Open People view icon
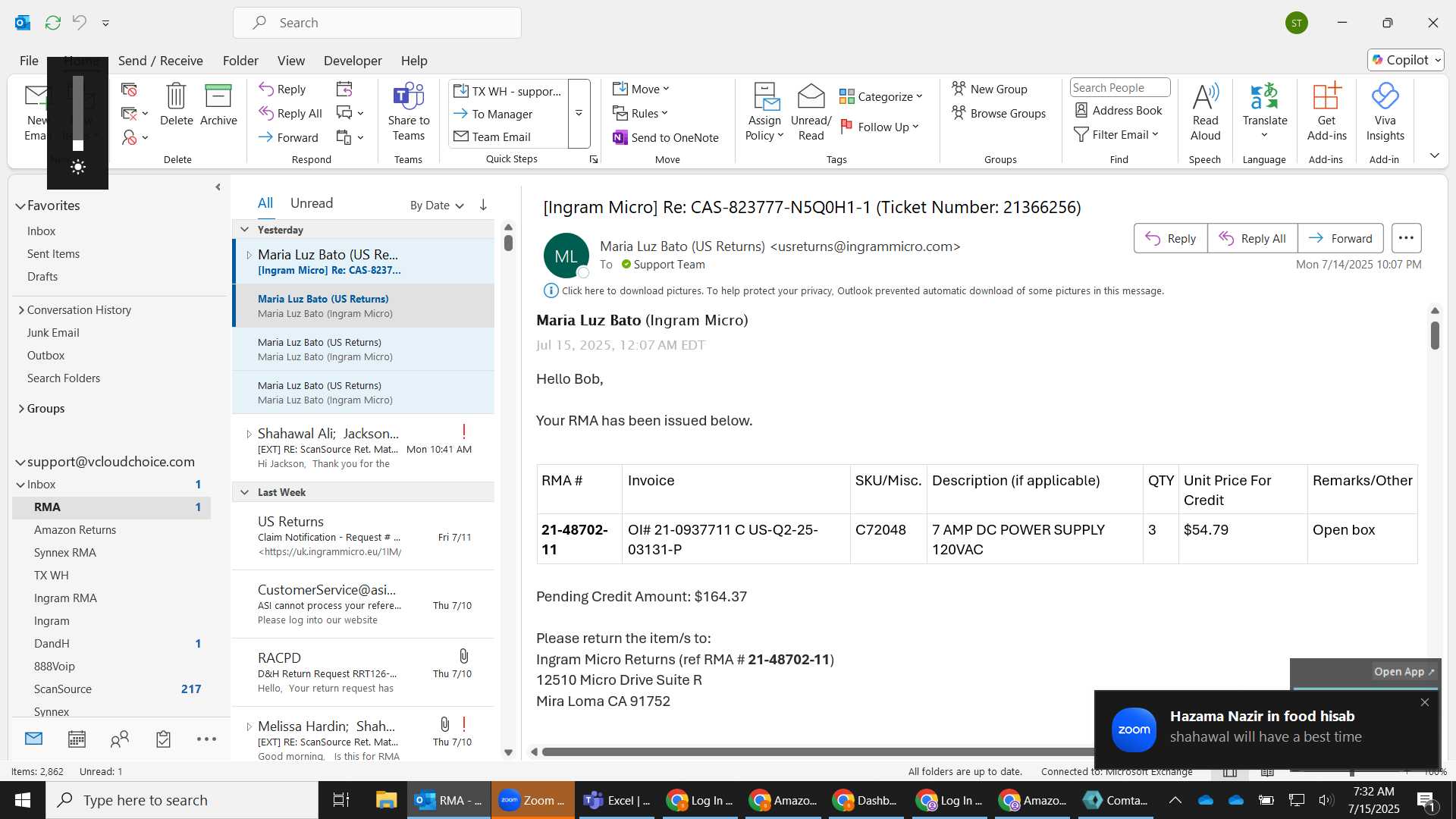Image resolution: width=1456 pixels, height=819 pixels. [x=120, y=739]
